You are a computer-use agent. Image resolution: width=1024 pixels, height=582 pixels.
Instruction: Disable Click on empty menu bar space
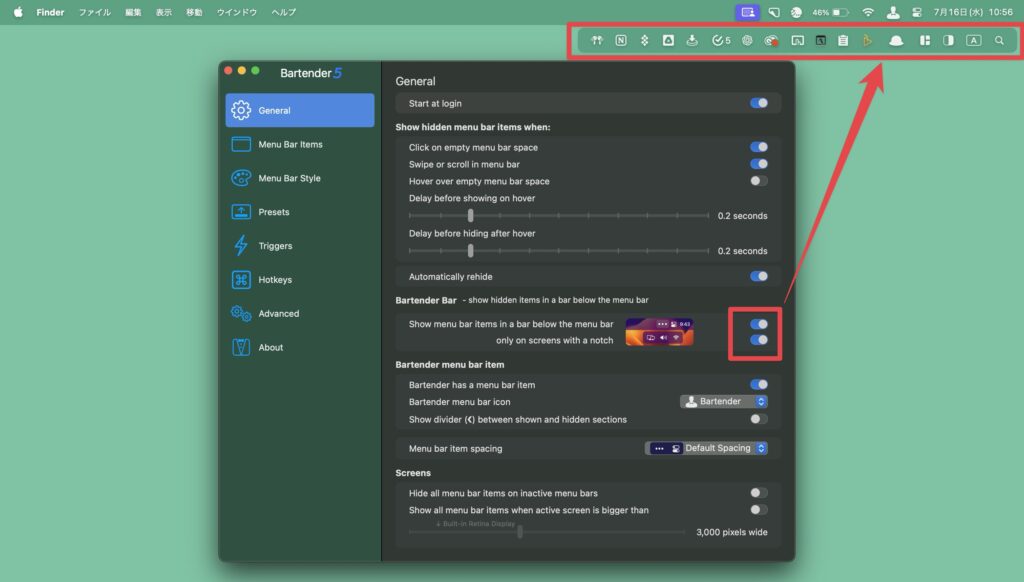(759, 147)
